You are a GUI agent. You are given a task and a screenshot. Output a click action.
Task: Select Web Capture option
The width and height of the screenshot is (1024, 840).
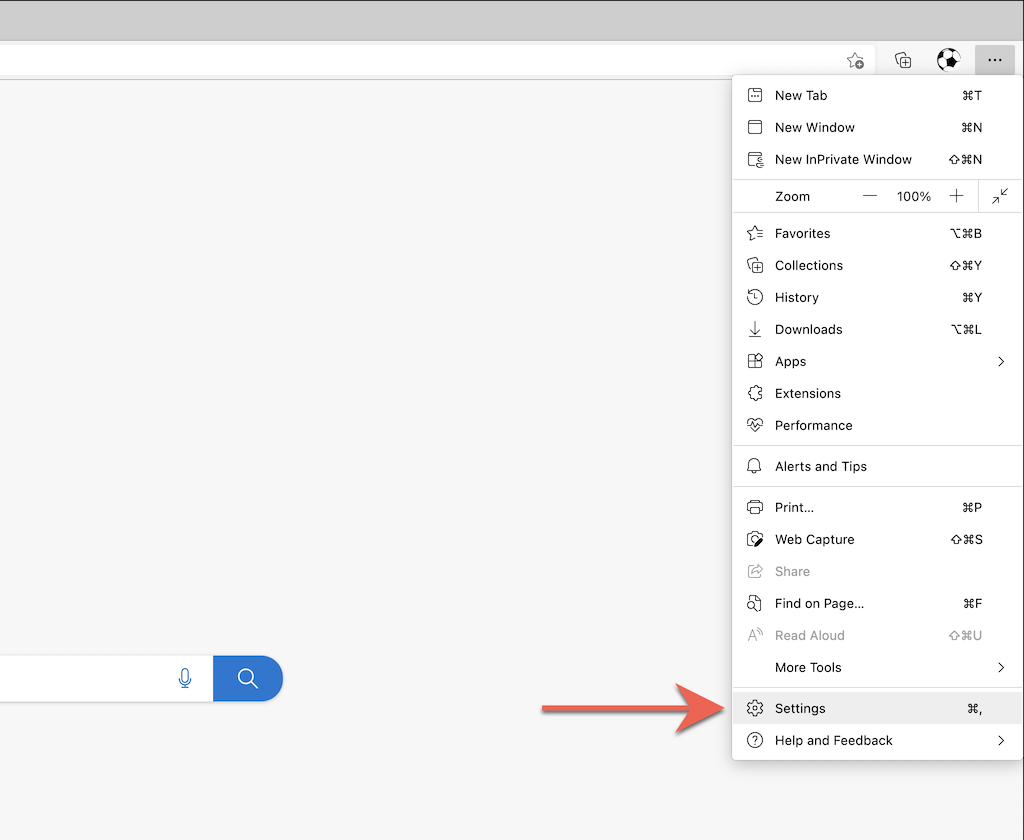click(814, 539)
